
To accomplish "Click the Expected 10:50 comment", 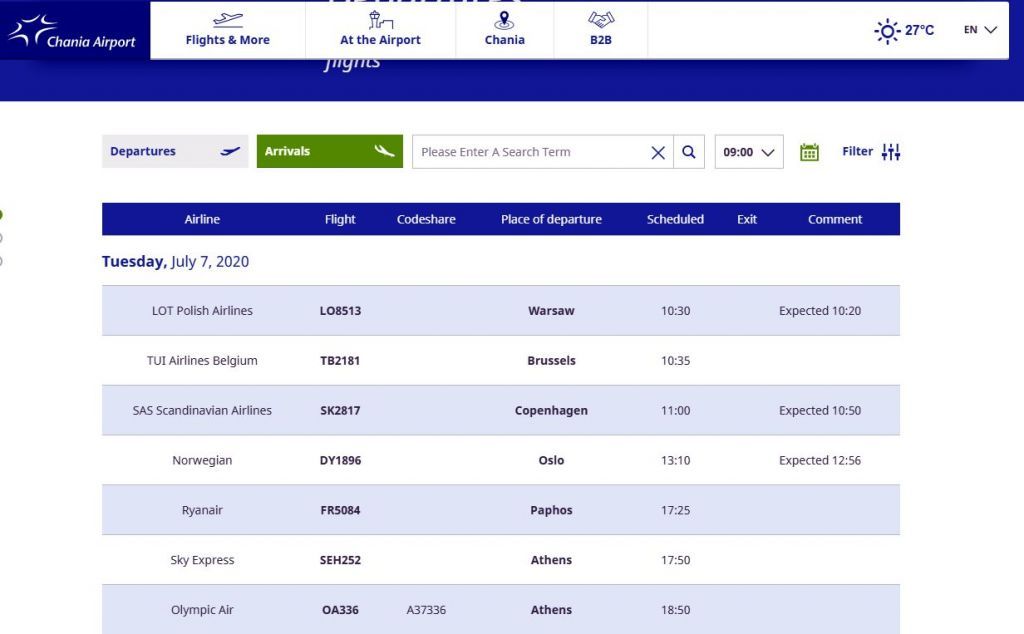I will click(x=820, y=411).
